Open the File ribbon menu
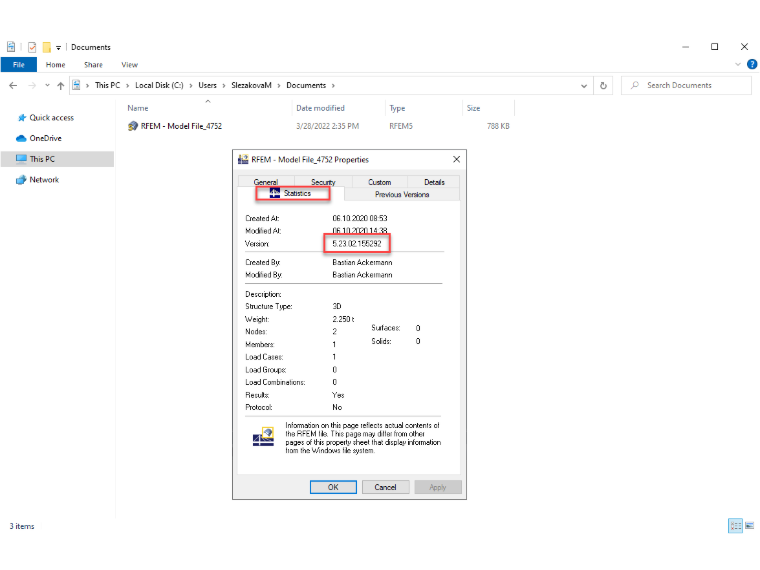This screenshot has height=570, width=760. point(18,64)
